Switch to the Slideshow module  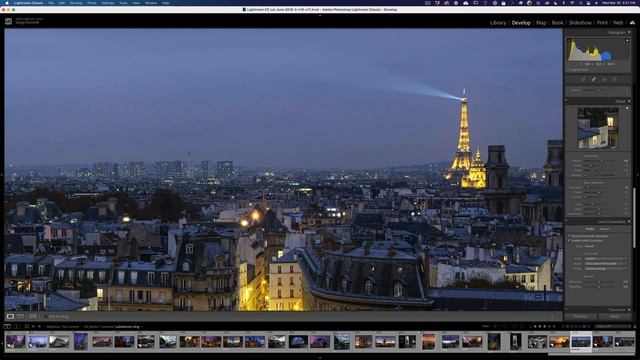tap(580, 23)
